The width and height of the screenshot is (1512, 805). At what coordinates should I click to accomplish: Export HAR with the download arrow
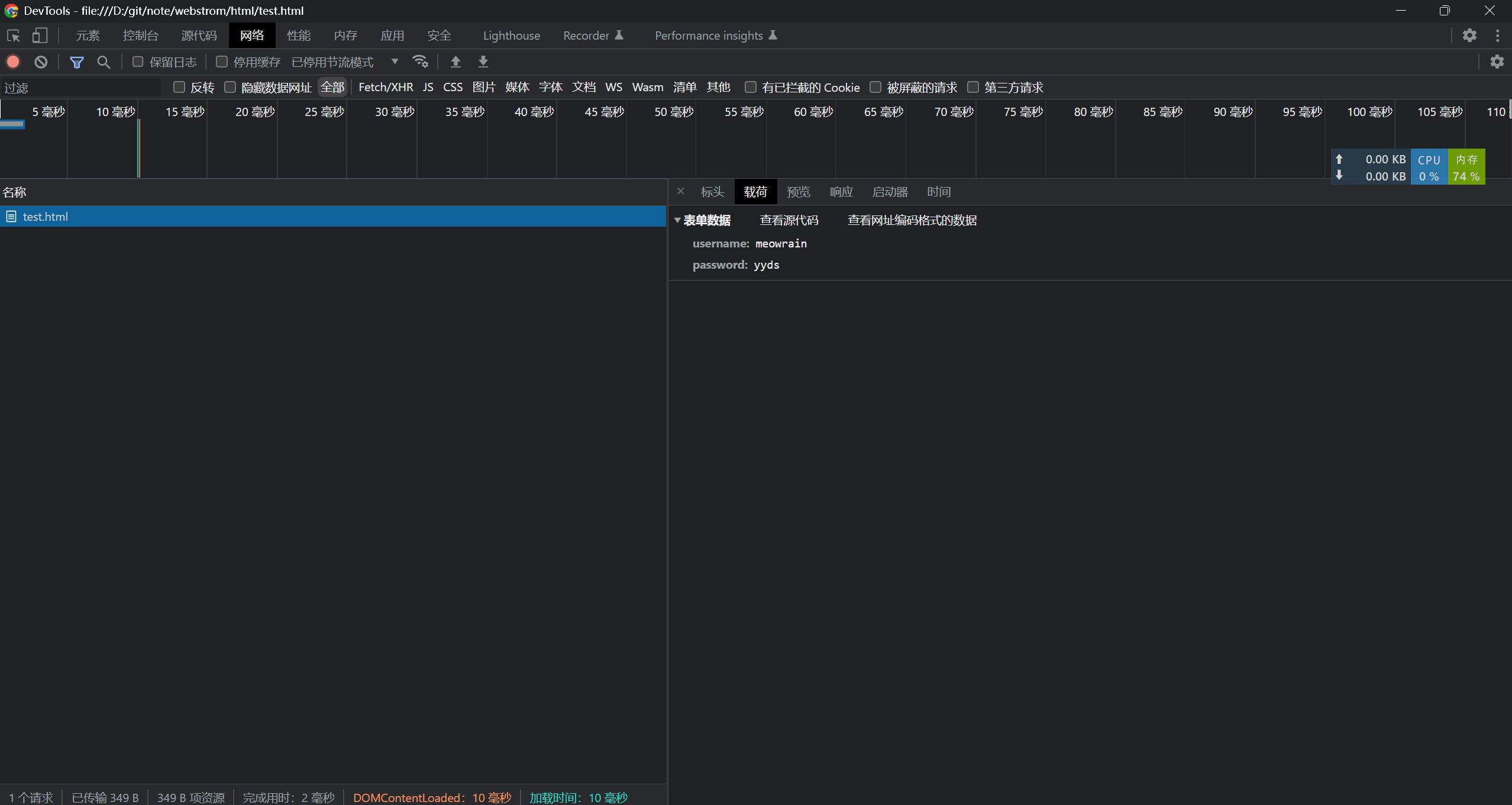pyautogui.click(x=483, y=62)
